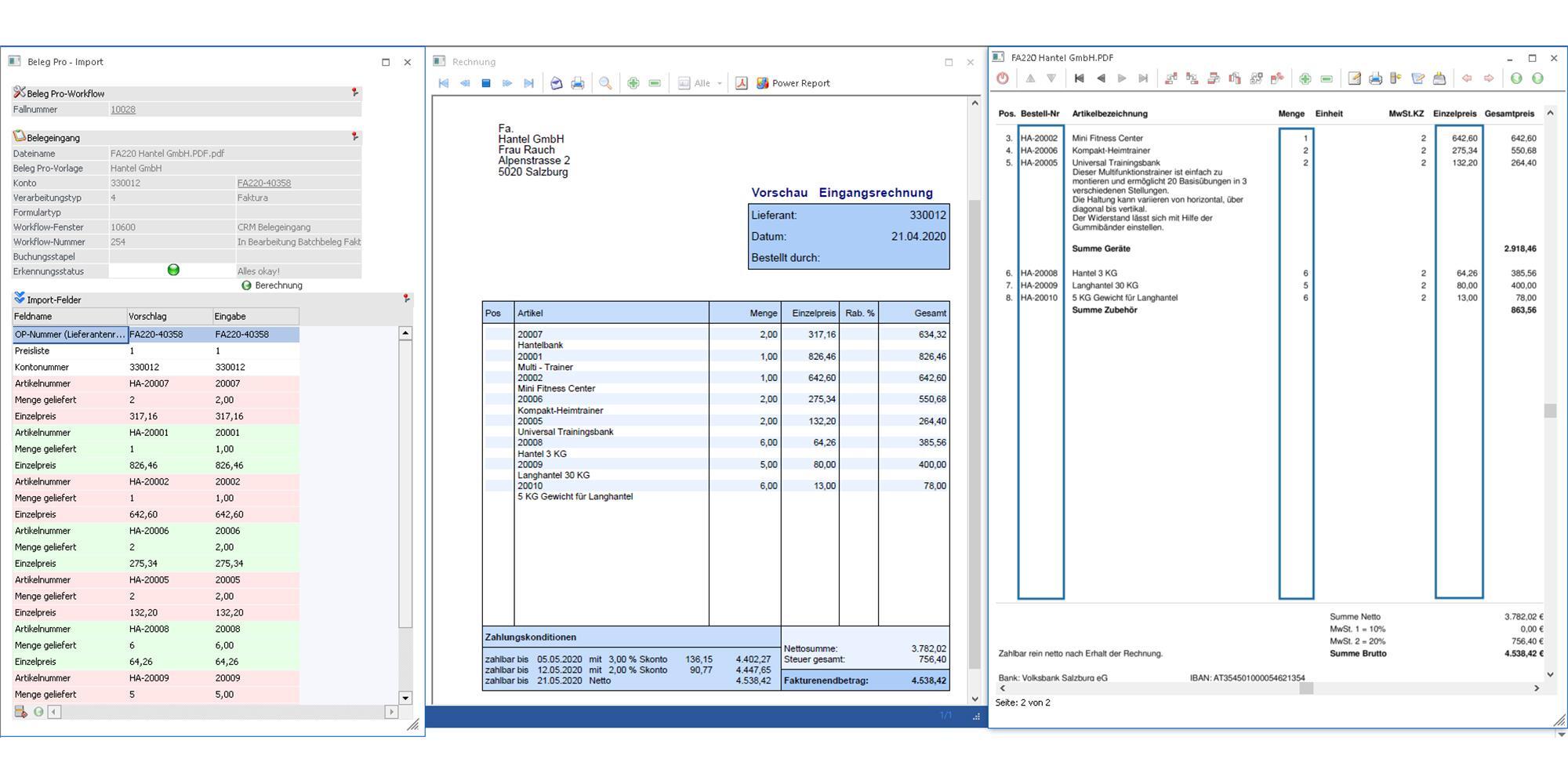Open the Alle dropdown in Rechnung toolbar
This screenshot has width=1568, height=784.
pyautogui.click(x=700, y=83)
